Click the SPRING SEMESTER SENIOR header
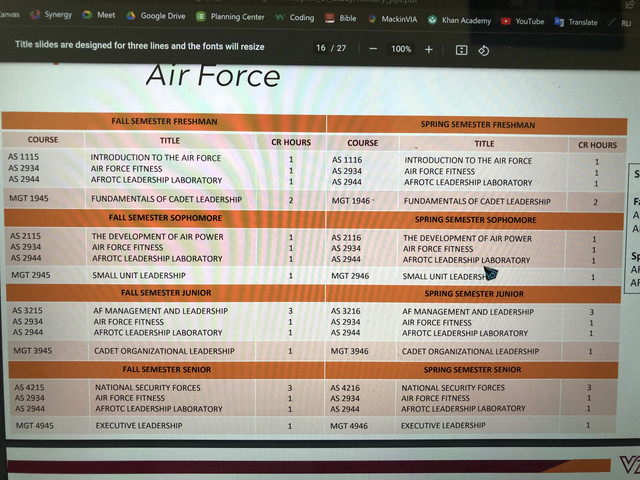 (472, 369)
